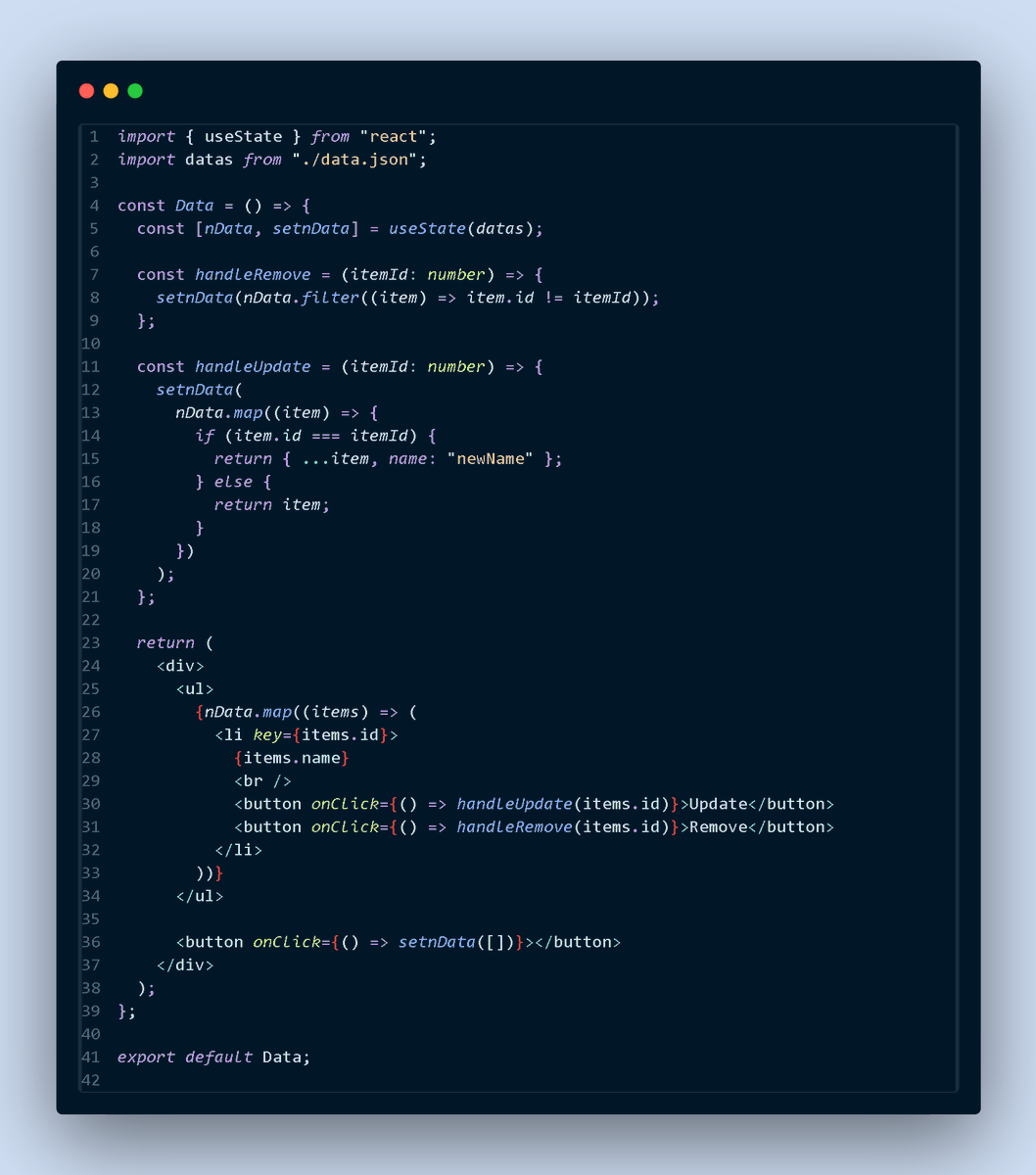Click handleRemove(items.id) call on line 31

563,827
